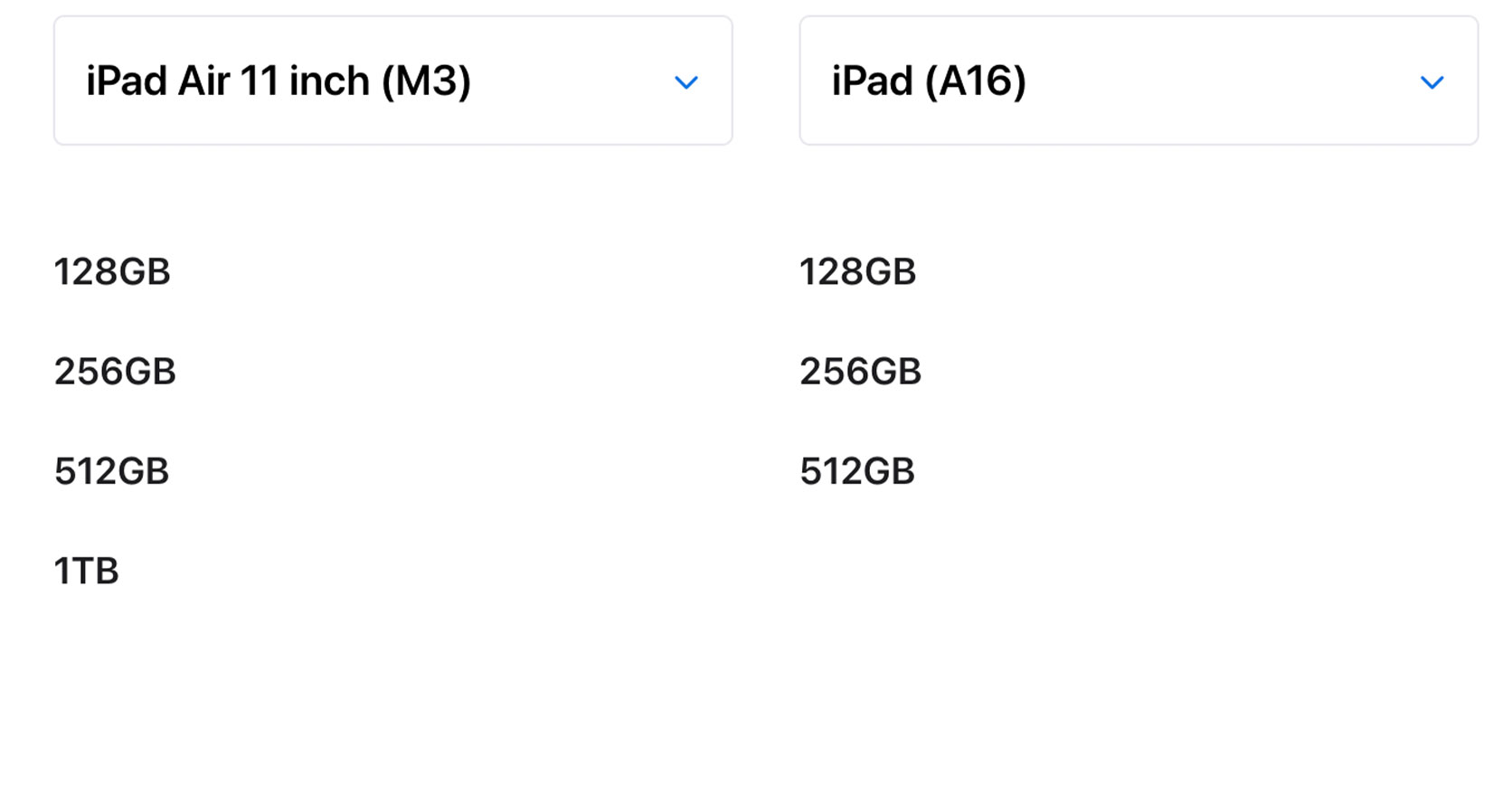The width and height of the screenshot is (1512, 795).
Task: Choose the largest iPad Air storage capacity
Action: (86, 571)
